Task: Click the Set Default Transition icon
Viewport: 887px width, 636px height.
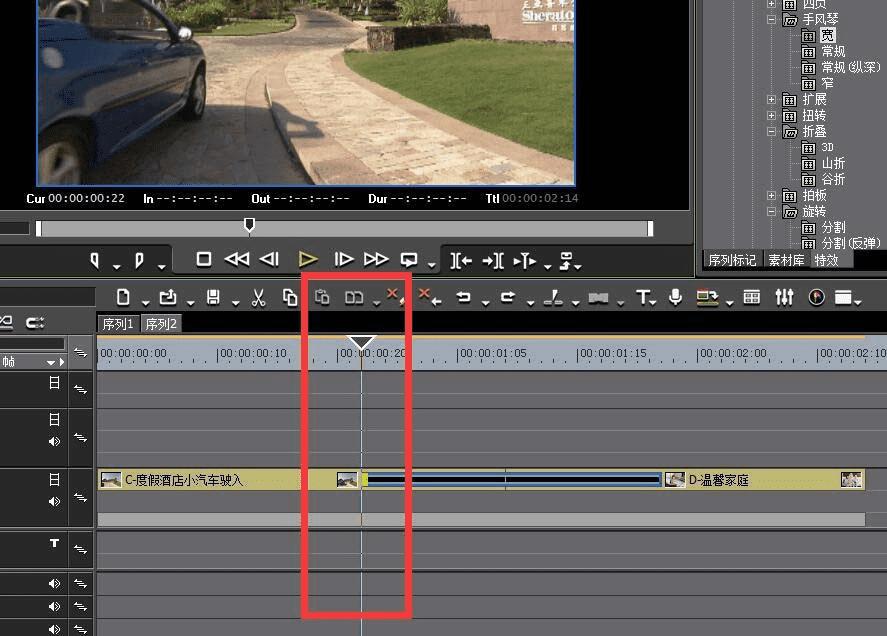Action: pyautogui.click(x=598, y=298)
